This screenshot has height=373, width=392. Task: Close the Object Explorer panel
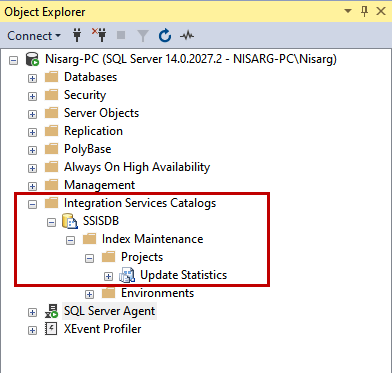(381, 11)
